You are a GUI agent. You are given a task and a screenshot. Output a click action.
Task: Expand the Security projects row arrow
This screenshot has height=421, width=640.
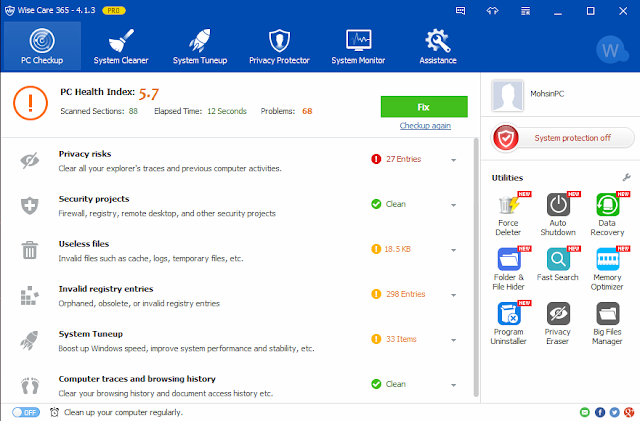click(453, 205)
